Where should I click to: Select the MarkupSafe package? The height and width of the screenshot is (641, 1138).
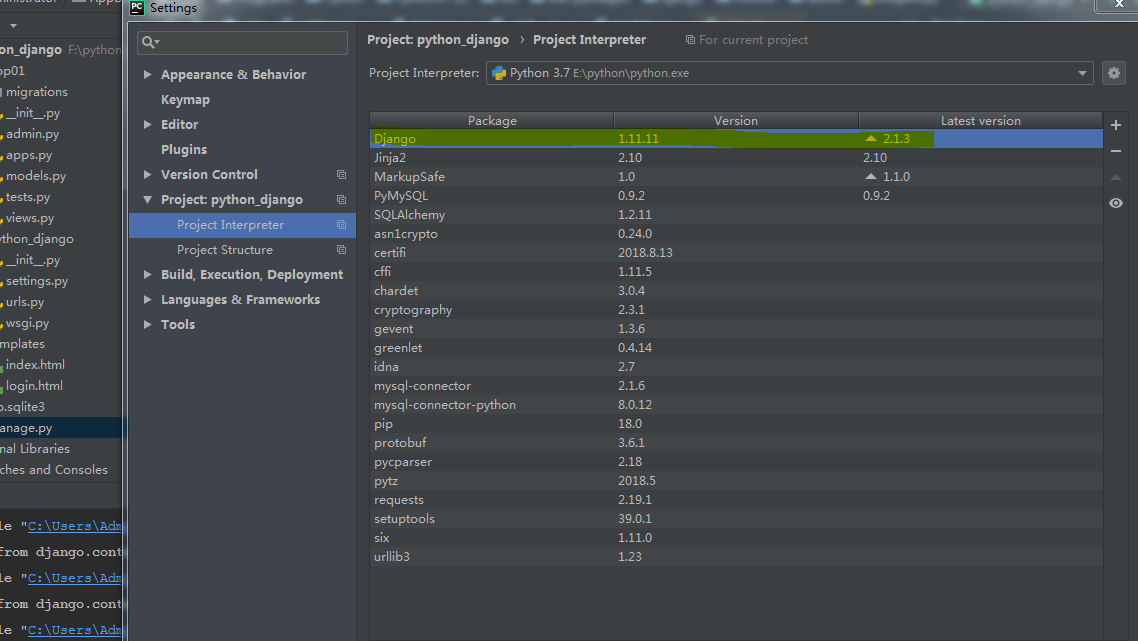736,176
